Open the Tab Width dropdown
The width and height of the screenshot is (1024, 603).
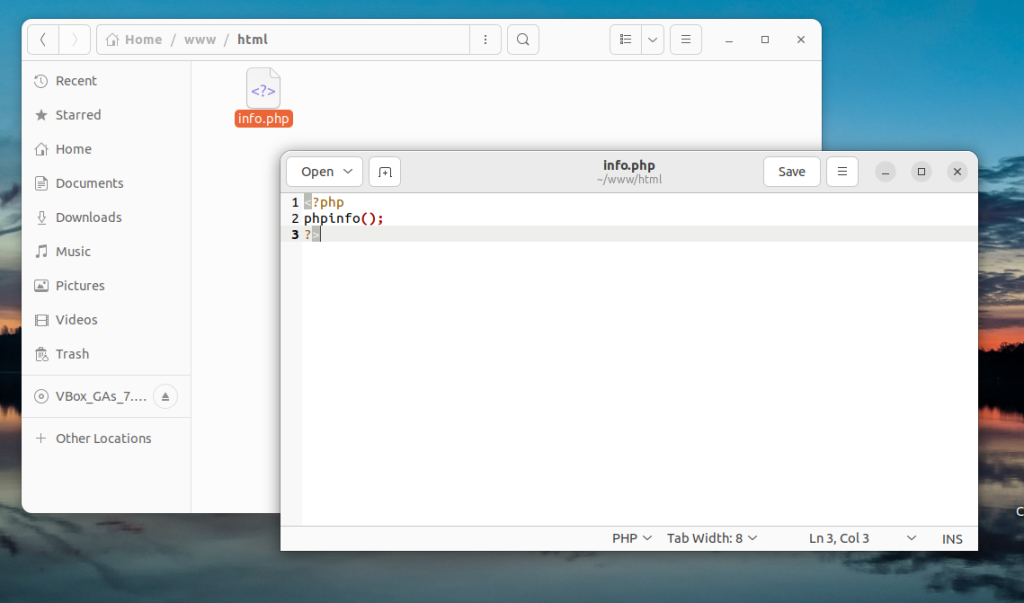pyautogui.click(x=712, y=538)
